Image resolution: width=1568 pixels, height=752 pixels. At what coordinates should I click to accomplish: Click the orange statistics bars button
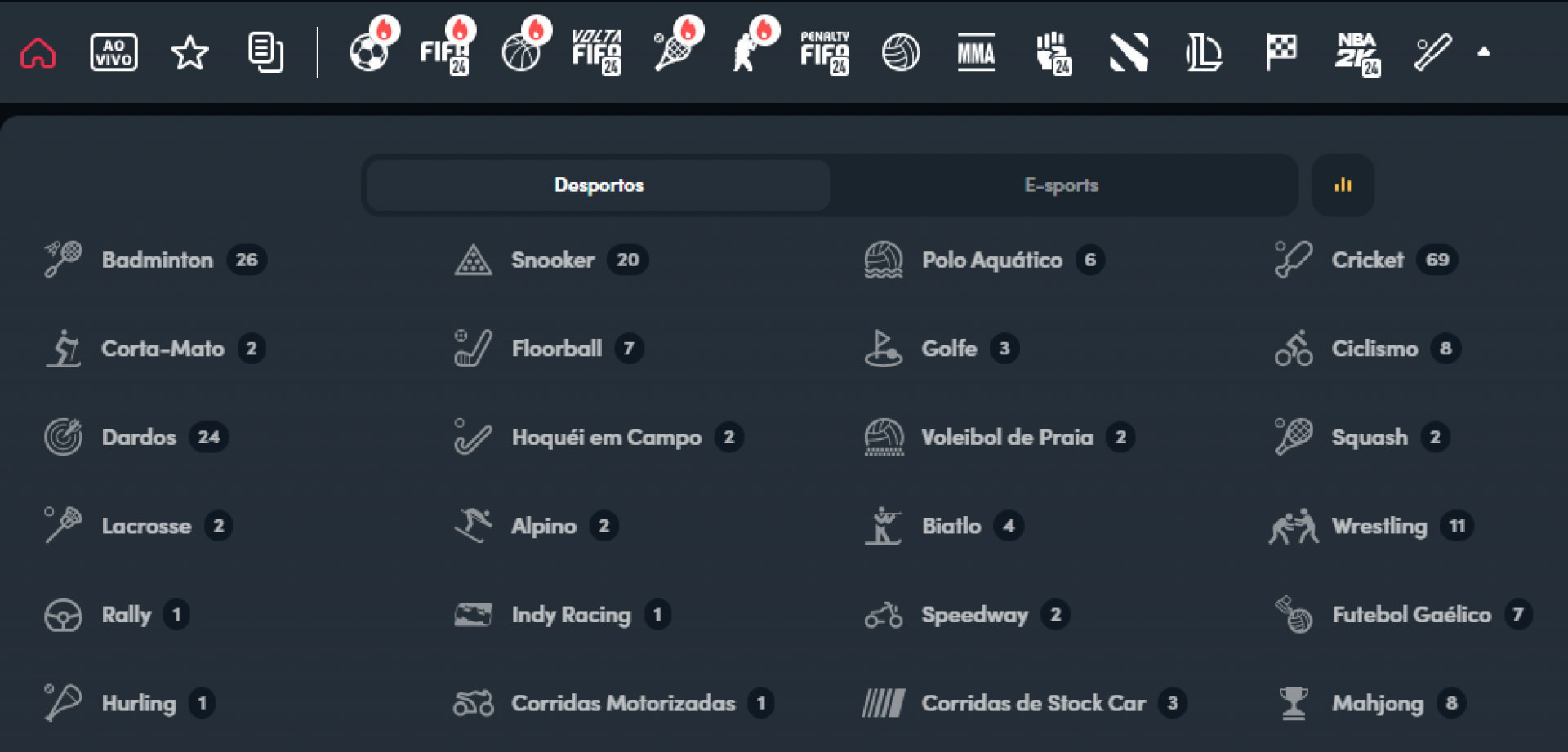click(1343, 185)
